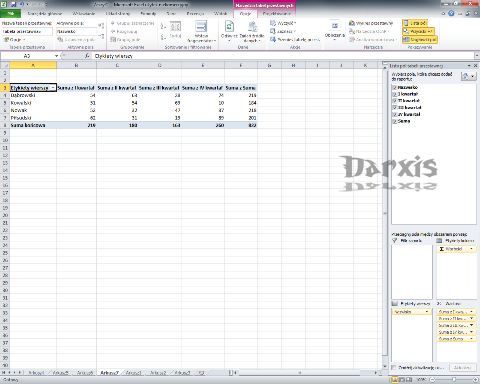Switch to the Formuły ribbon tab
The width and height of the screenshot is (480, 384).
pyautogui.click(x=148, y=13)
